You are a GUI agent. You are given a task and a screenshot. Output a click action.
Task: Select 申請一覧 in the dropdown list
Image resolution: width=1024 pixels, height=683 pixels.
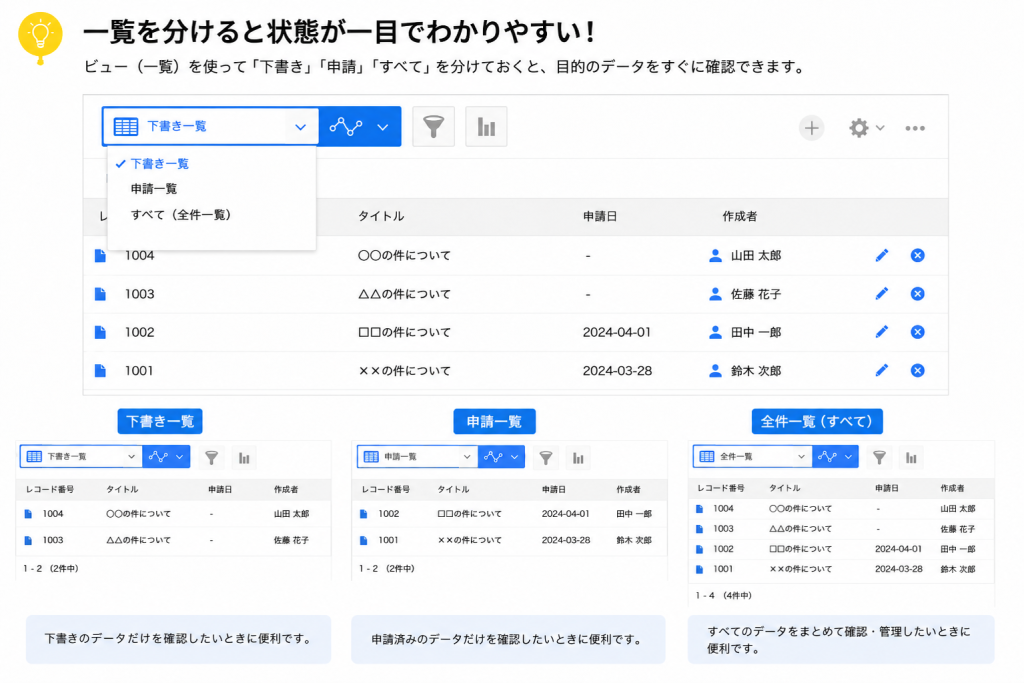click(153, 189)
